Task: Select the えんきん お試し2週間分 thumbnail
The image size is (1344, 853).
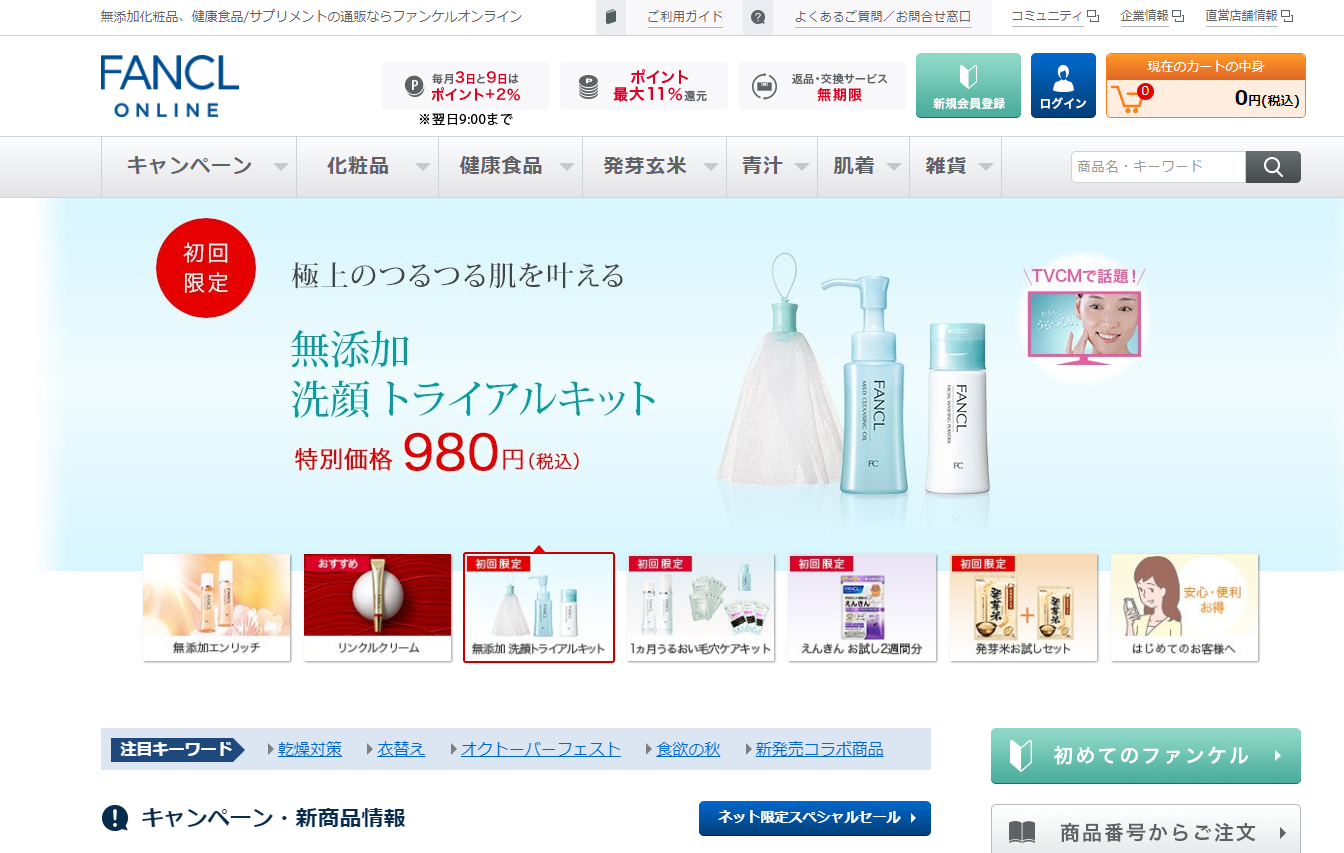Action: 862,607
